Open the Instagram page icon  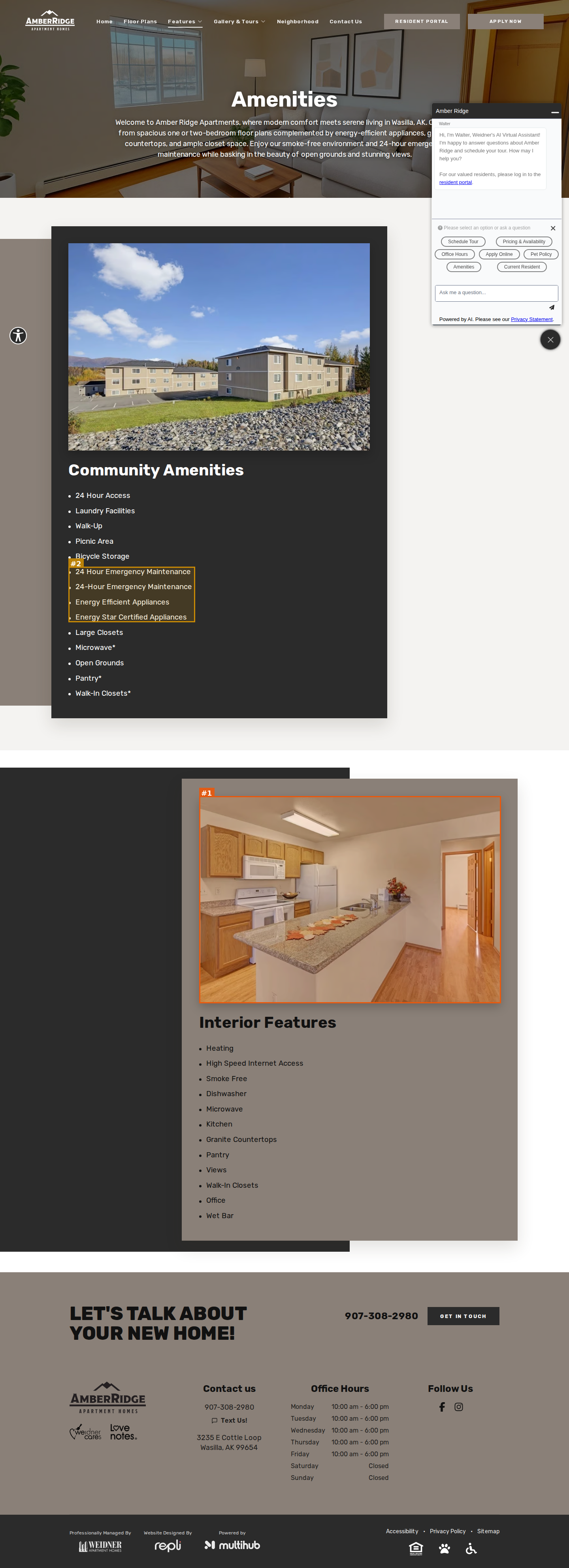(459, 1407)
